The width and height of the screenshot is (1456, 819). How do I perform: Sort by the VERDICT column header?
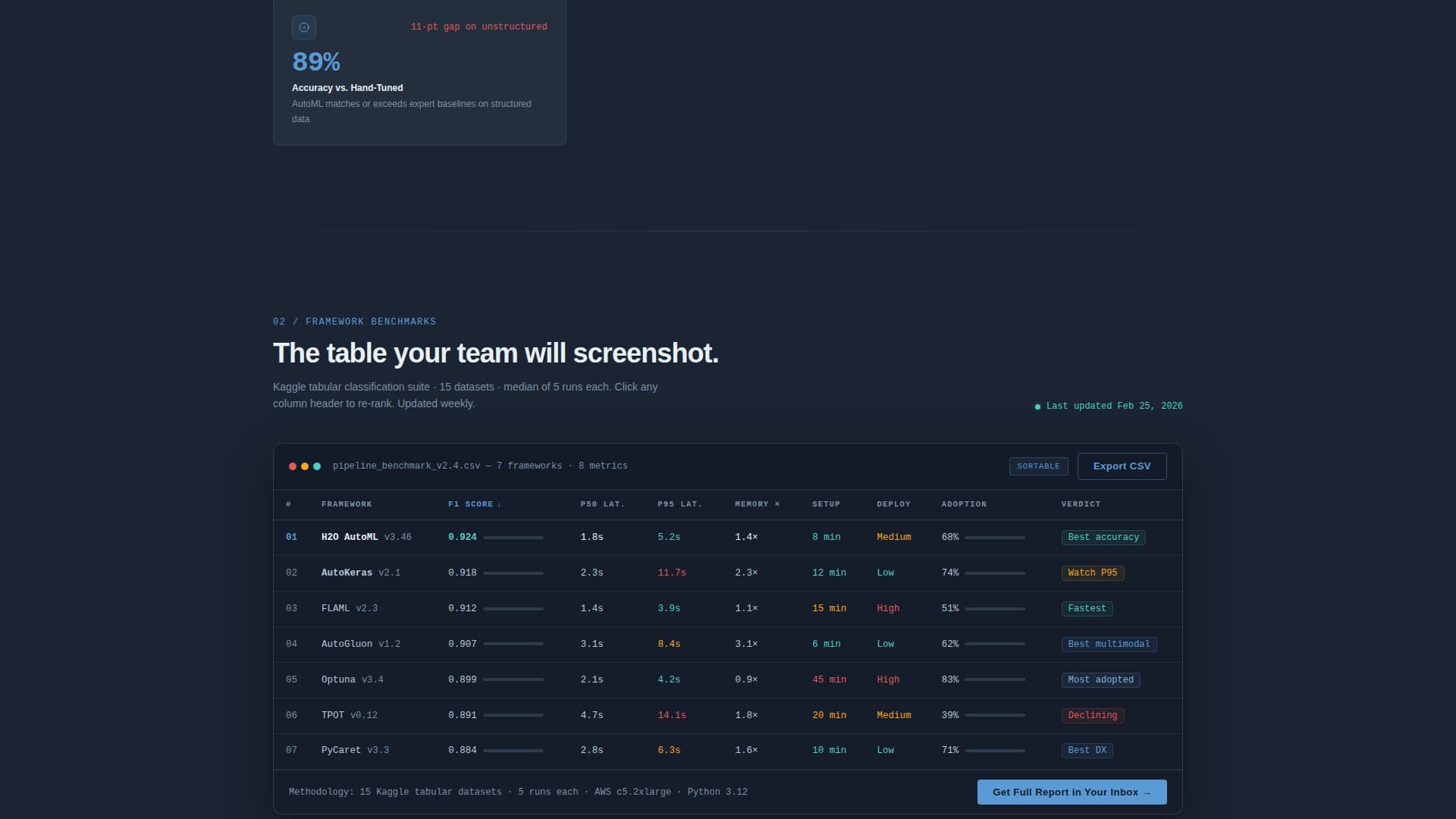[x=1081, y=504]
